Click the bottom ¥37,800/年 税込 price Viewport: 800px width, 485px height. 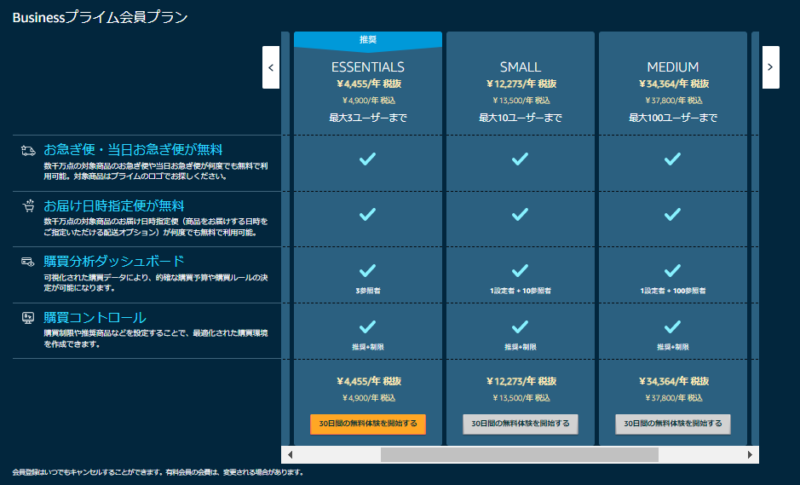click(673, 398)
